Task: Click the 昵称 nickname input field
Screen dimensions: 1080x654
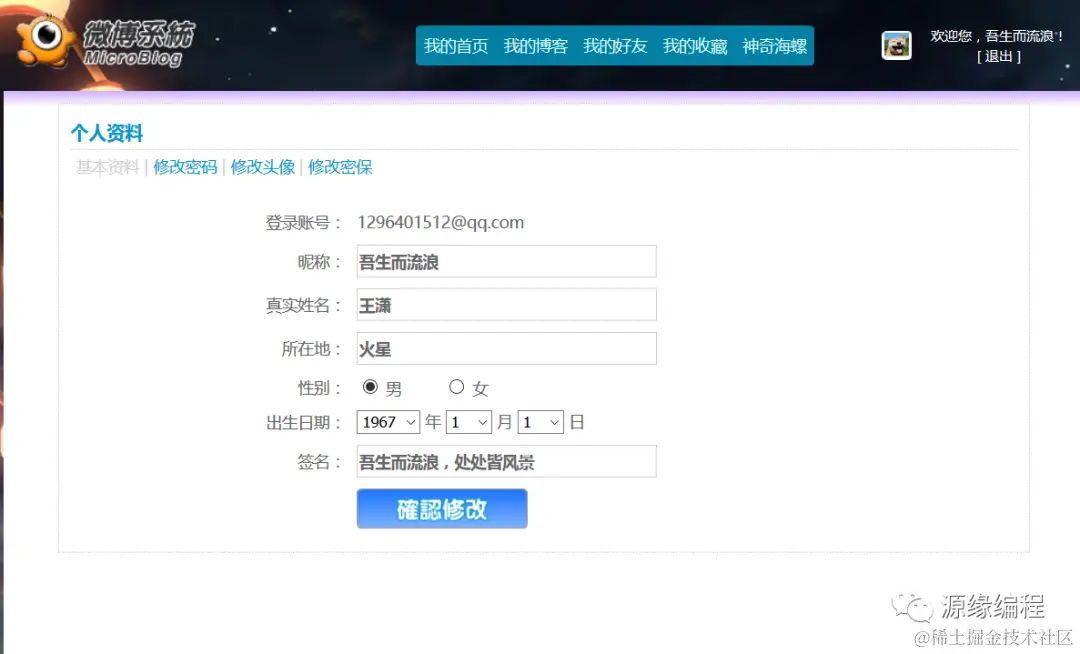Action: (506, 261)
